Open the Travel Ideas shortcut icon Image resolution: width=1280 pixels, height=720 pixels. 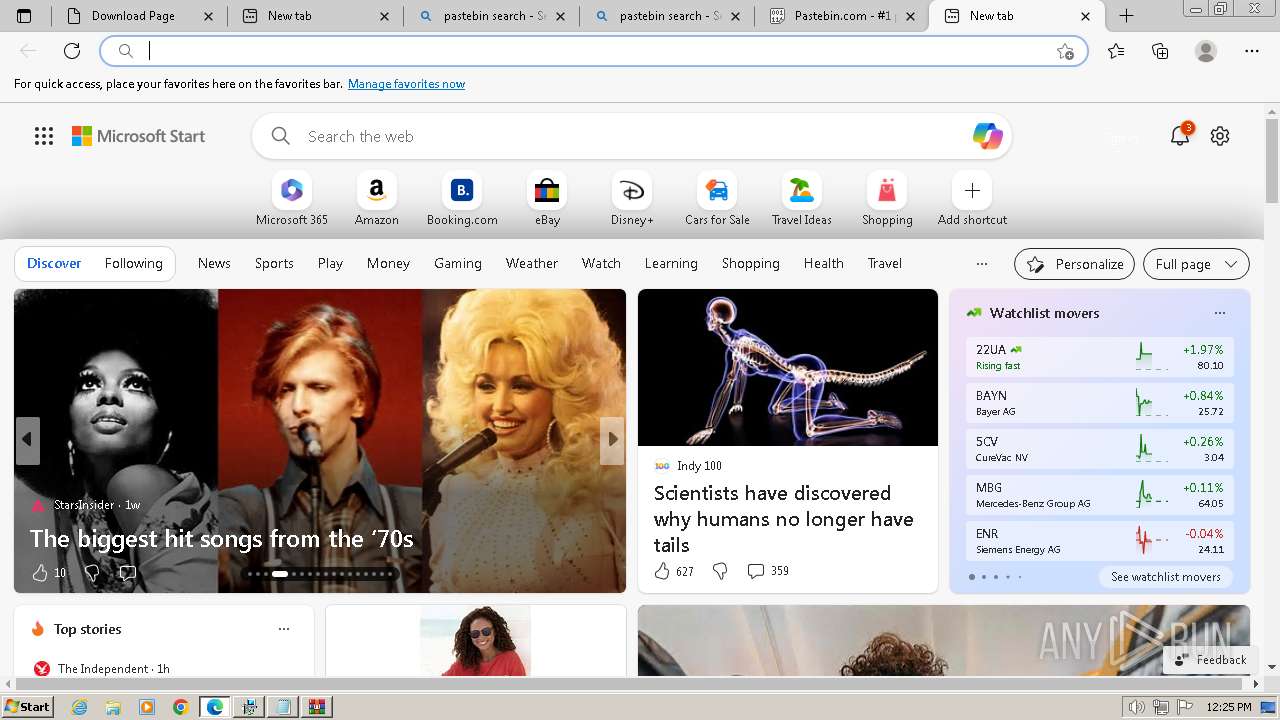point(802,190)
